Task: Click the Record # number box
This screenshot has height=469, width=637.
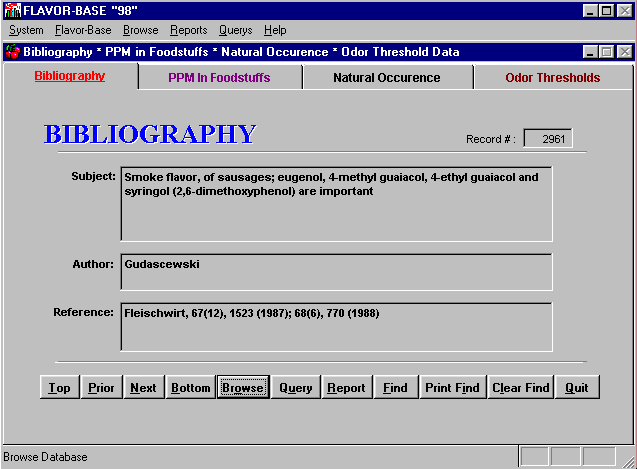Action: [x=548, y=139]
